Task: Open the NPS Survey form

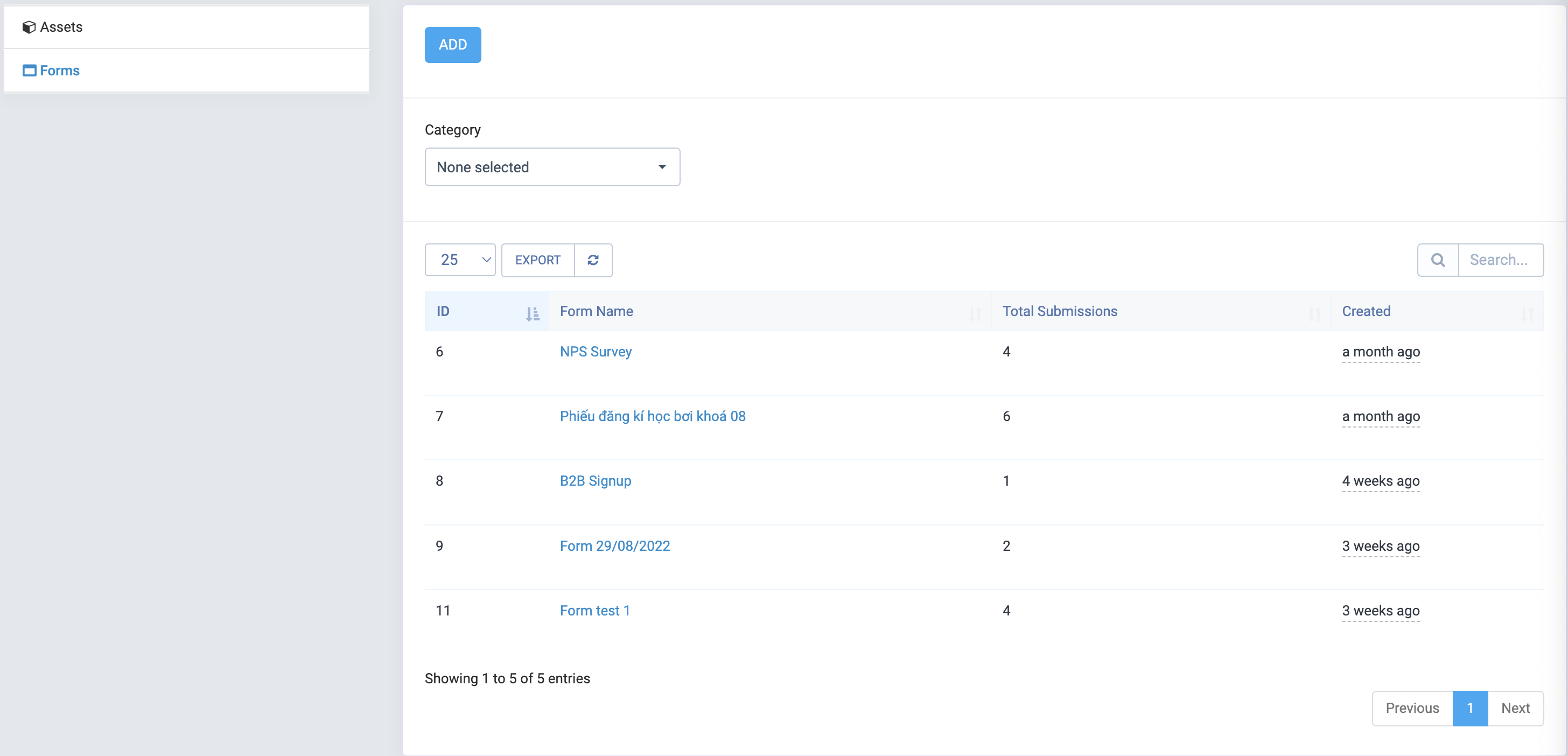Action: (x=596, y=352)
